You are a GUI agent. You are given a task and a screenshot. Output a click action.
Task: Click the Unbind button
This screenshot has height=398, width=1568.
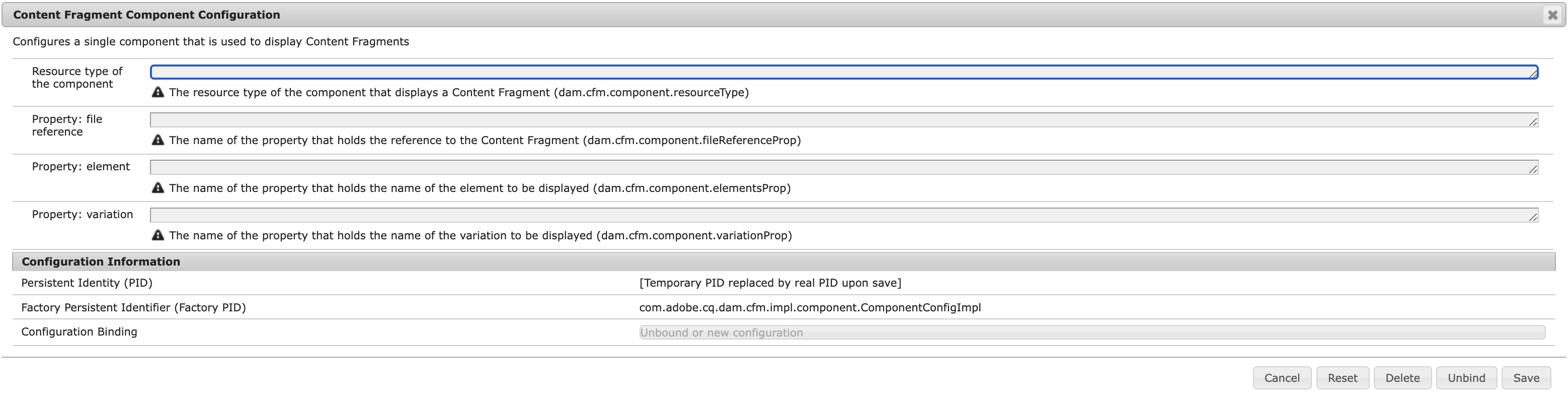[x=1466, y=377]
